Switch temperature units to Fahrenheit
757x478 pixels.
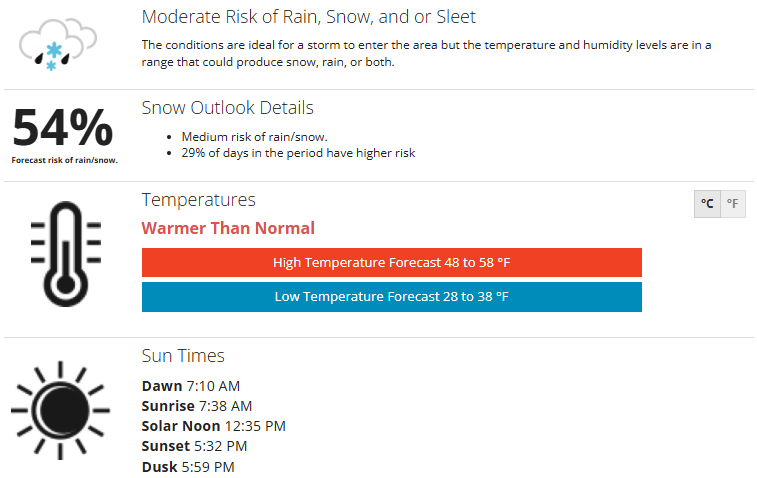point(733,204)
